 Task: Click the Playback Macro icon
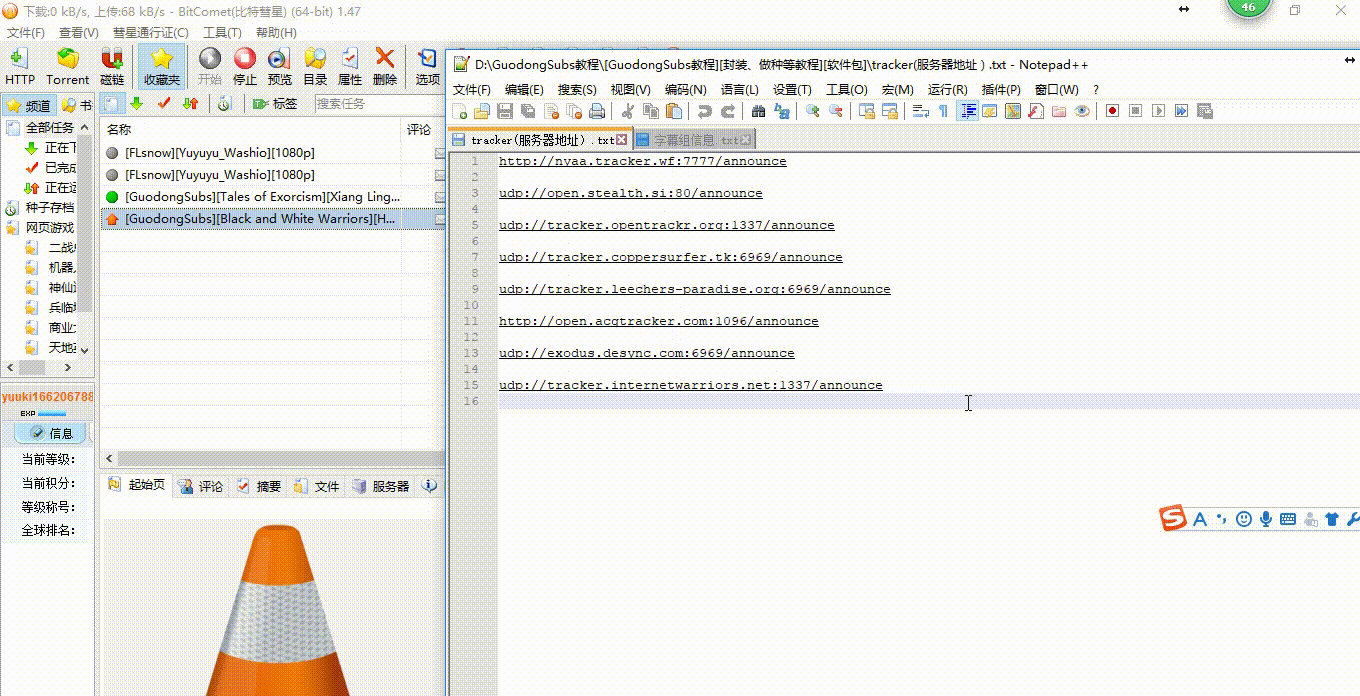point(1159,111)
